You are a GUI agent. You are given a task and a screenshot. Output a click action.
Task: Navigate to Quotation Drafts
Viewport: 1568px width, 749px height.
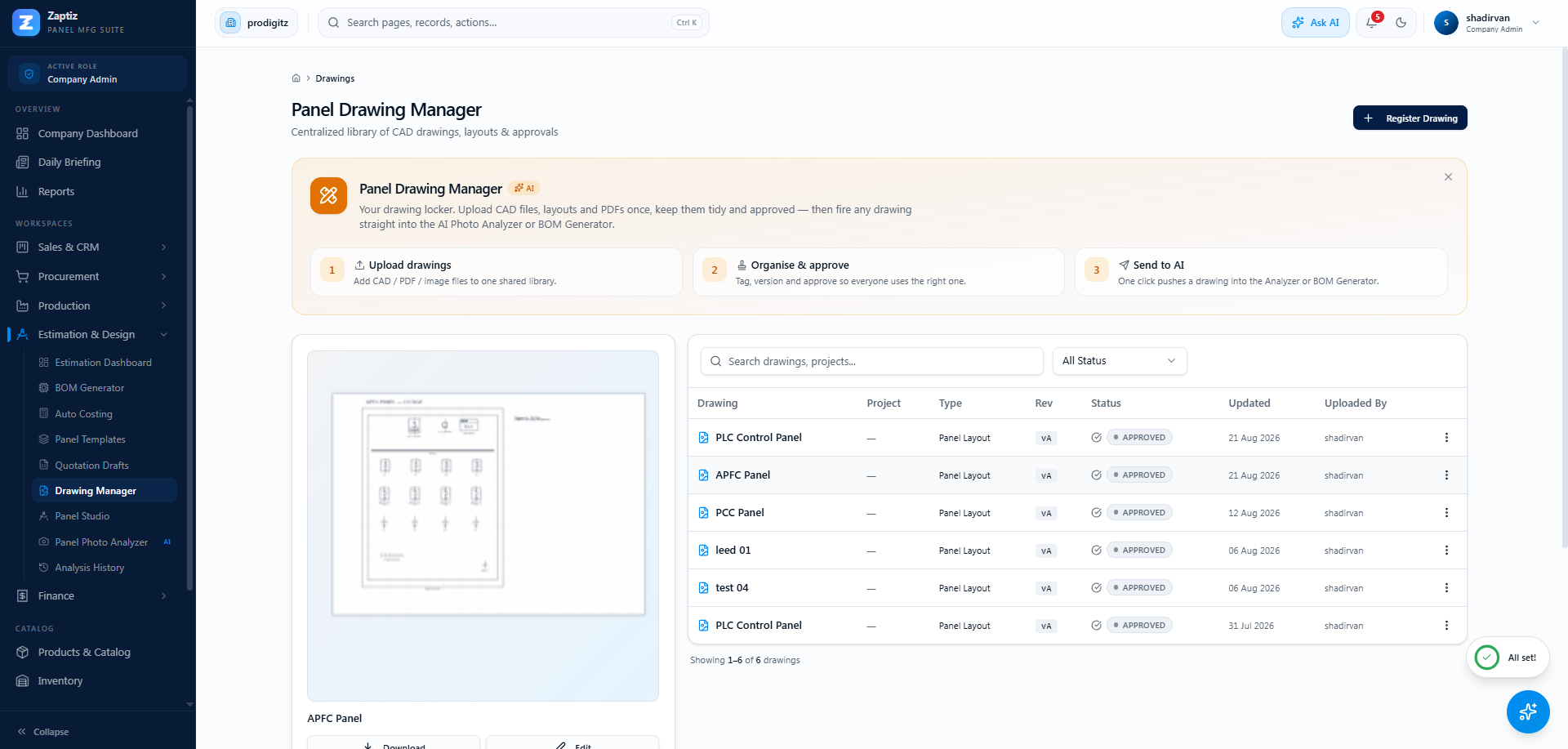click(x=104, y=466)
